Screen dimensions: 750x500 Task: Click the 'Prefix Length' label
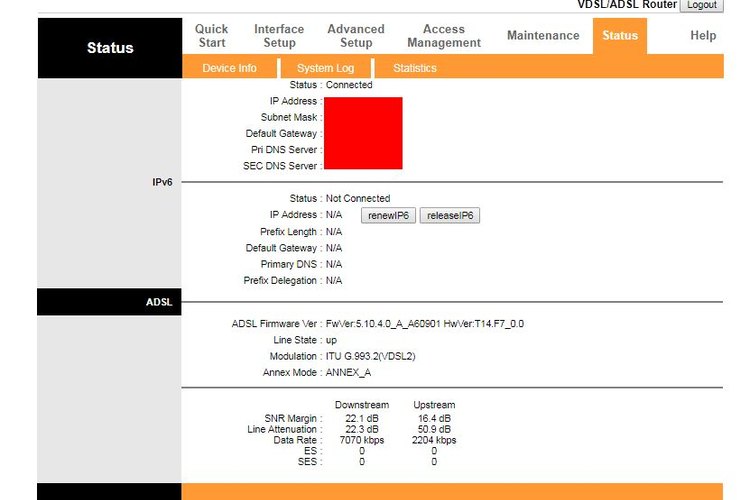coord(288,232)
